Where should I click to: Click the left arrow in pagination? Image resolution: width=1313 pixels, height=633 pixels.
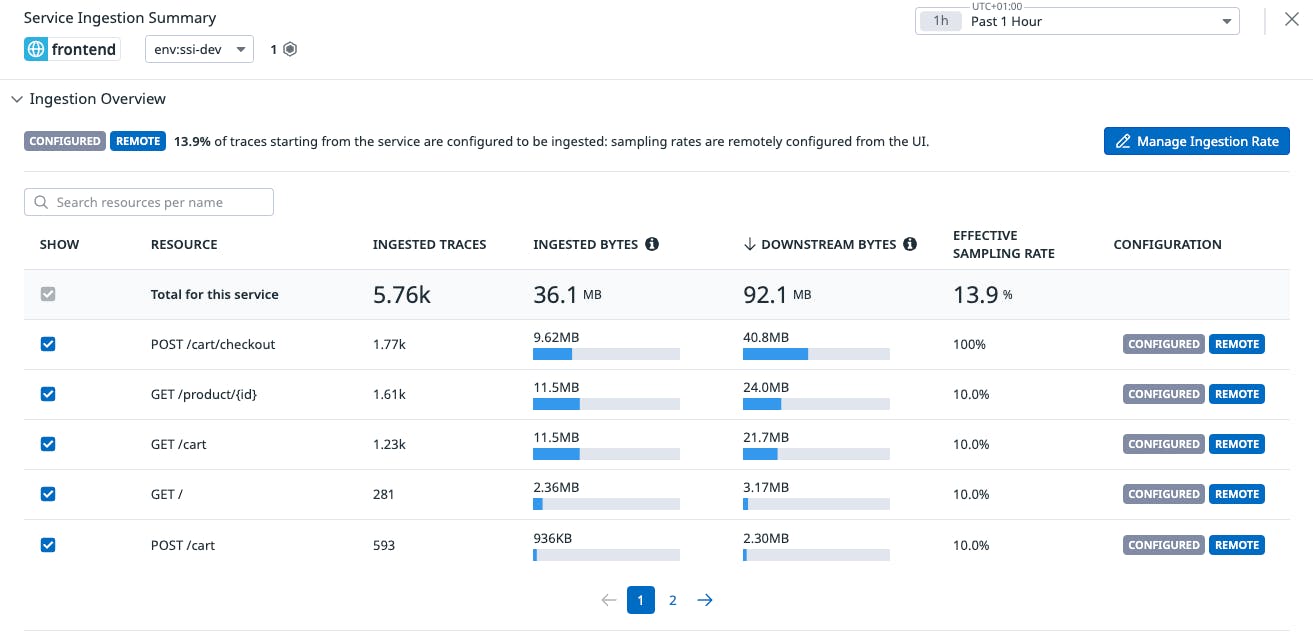click(x=608, y=600)
